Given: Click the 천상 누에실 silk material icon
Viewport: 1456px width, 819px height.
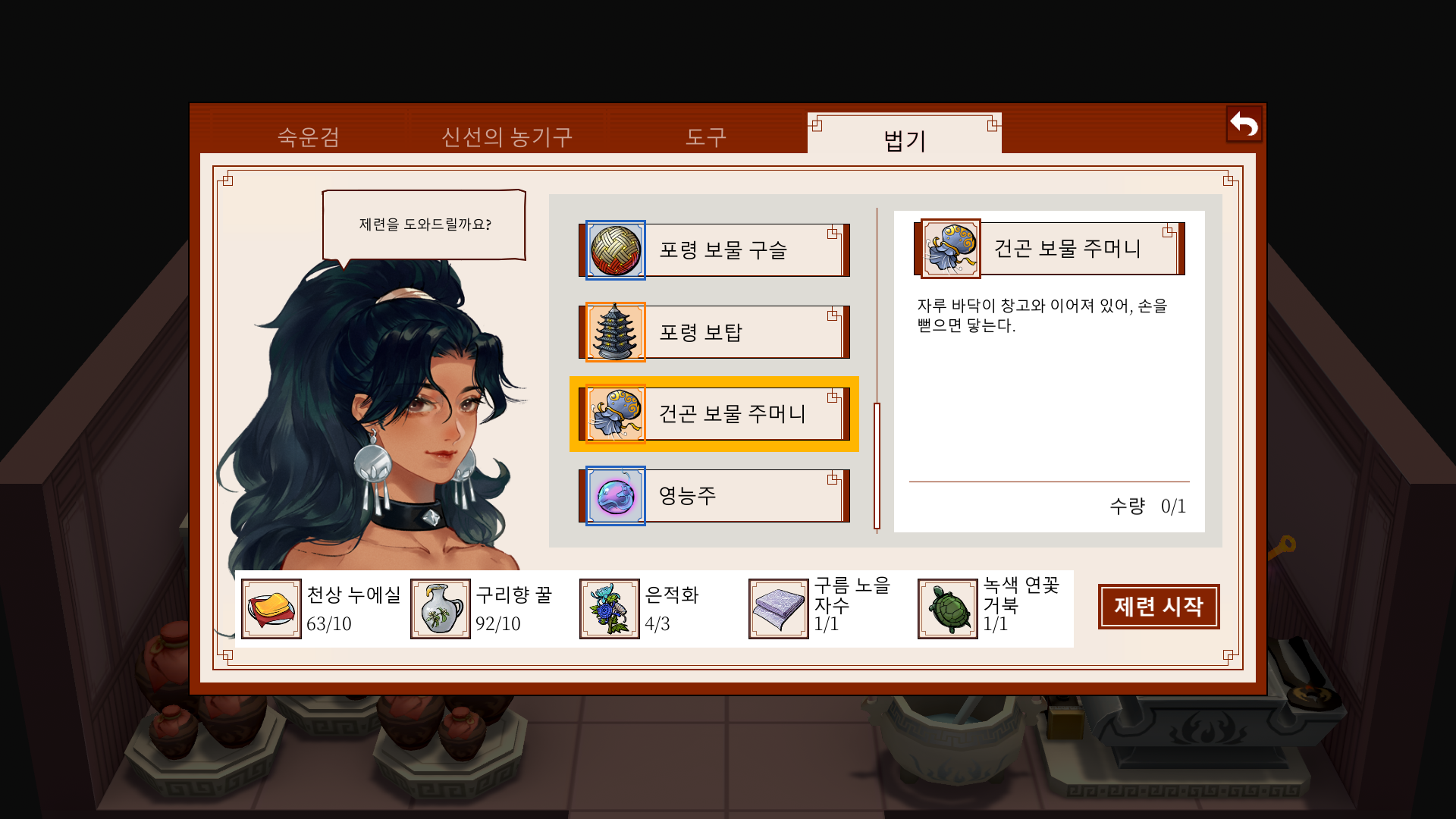Looking at the screenshot, I should [271, 609].
